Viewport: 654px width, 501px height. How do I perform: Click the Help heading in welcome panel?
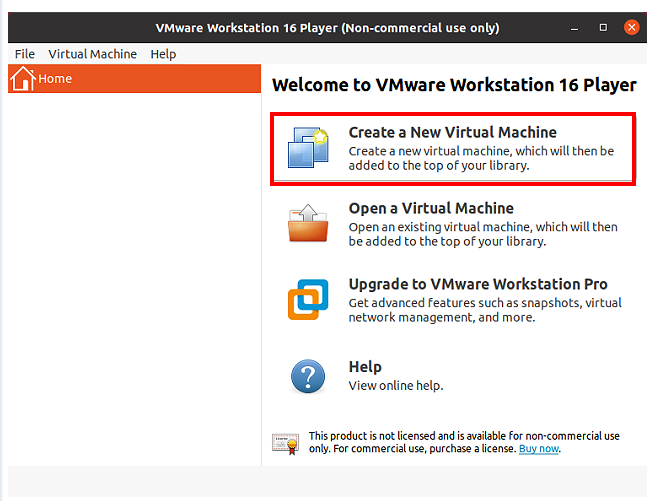(365, 367)
